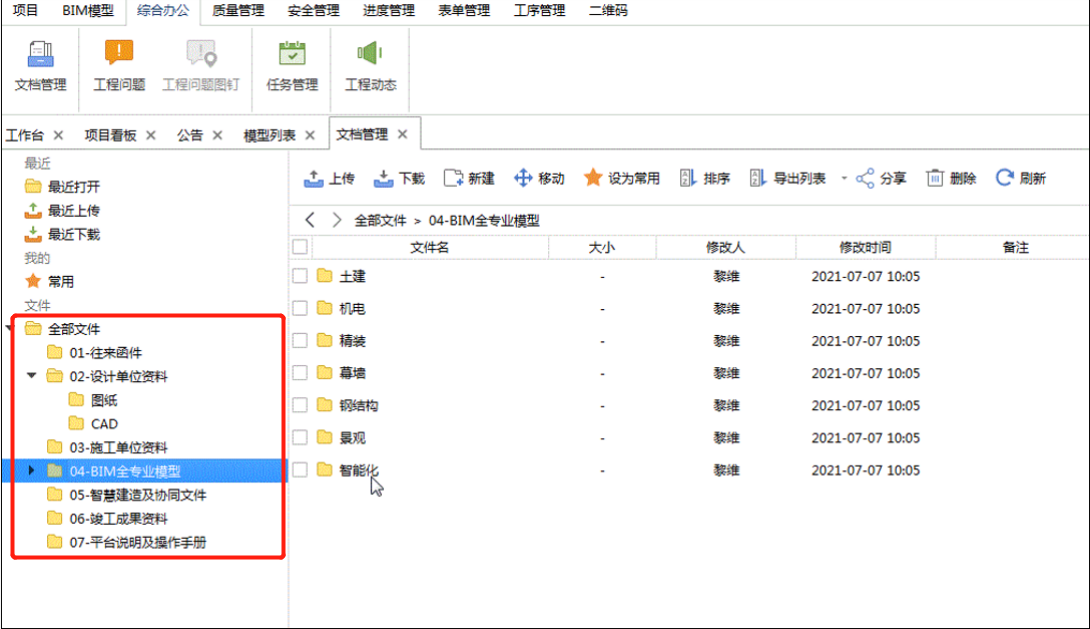
Task: Expand the 04-BIM全专业模型 tree node
Action: coord(30,469)
